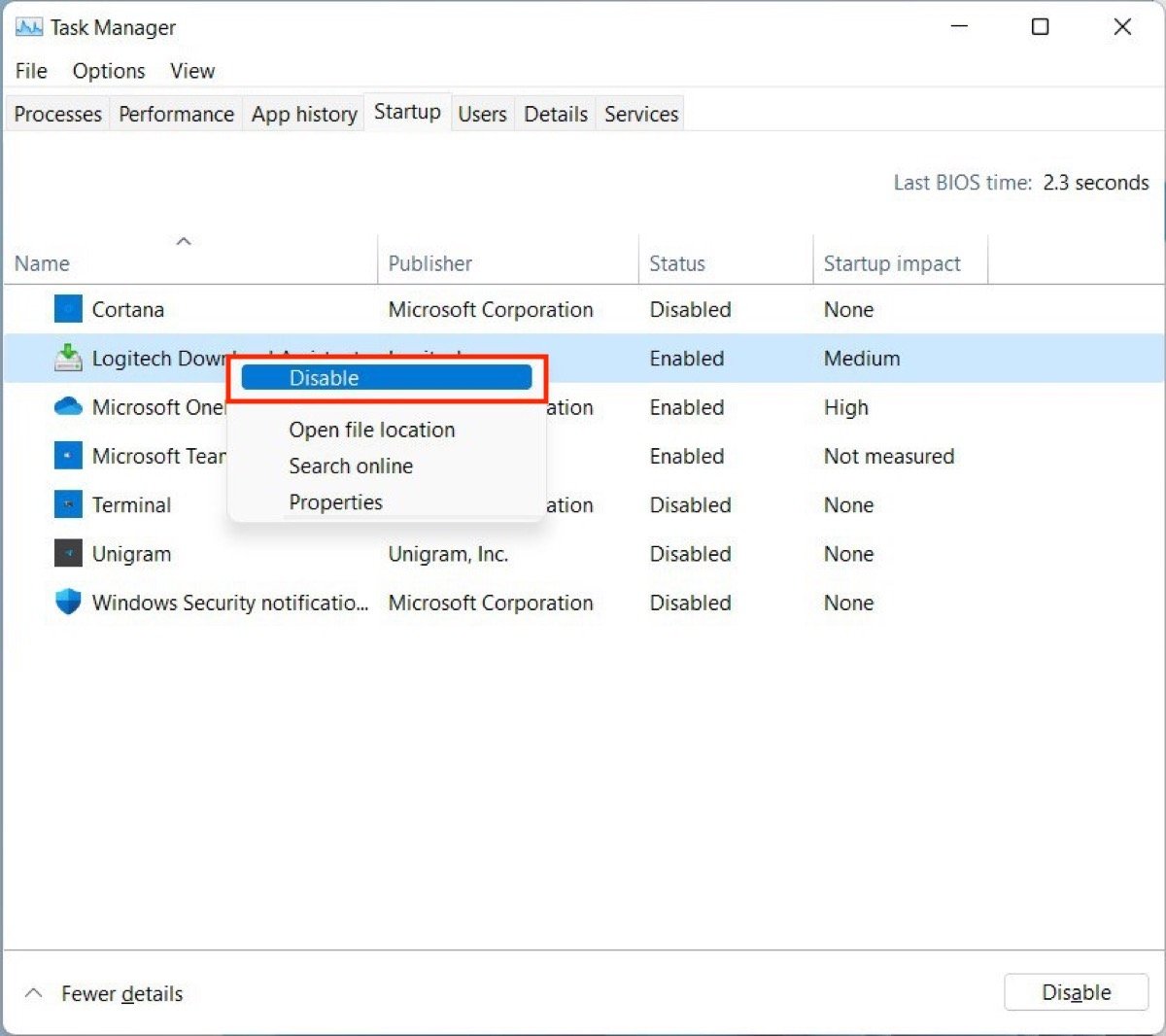This screenshot has height=1036, width=1166.
Task: Select the Windows Security notification row name
Action: pyautogui.click(x=230, y=603)
